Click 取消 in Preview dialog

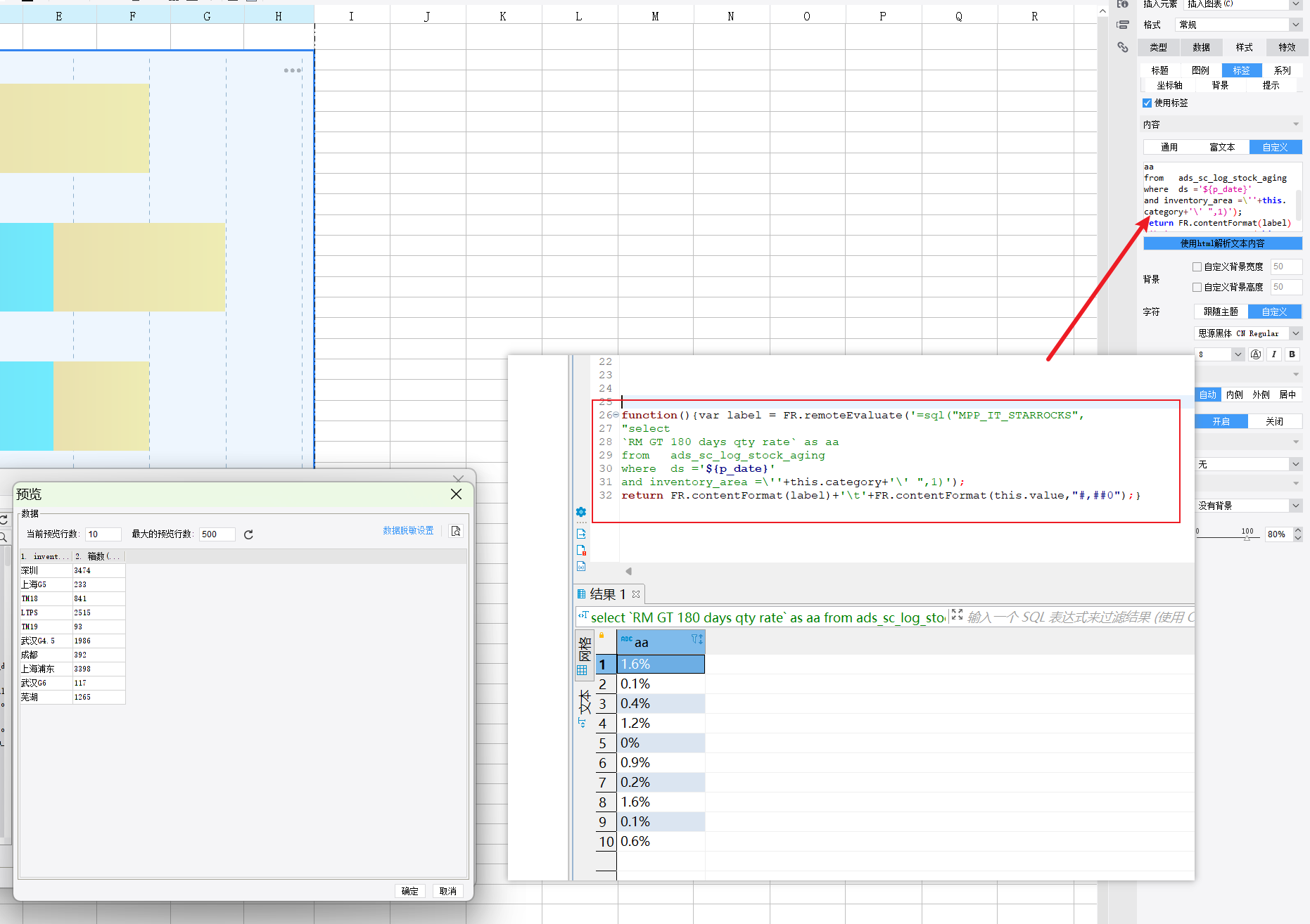[448, 891]
